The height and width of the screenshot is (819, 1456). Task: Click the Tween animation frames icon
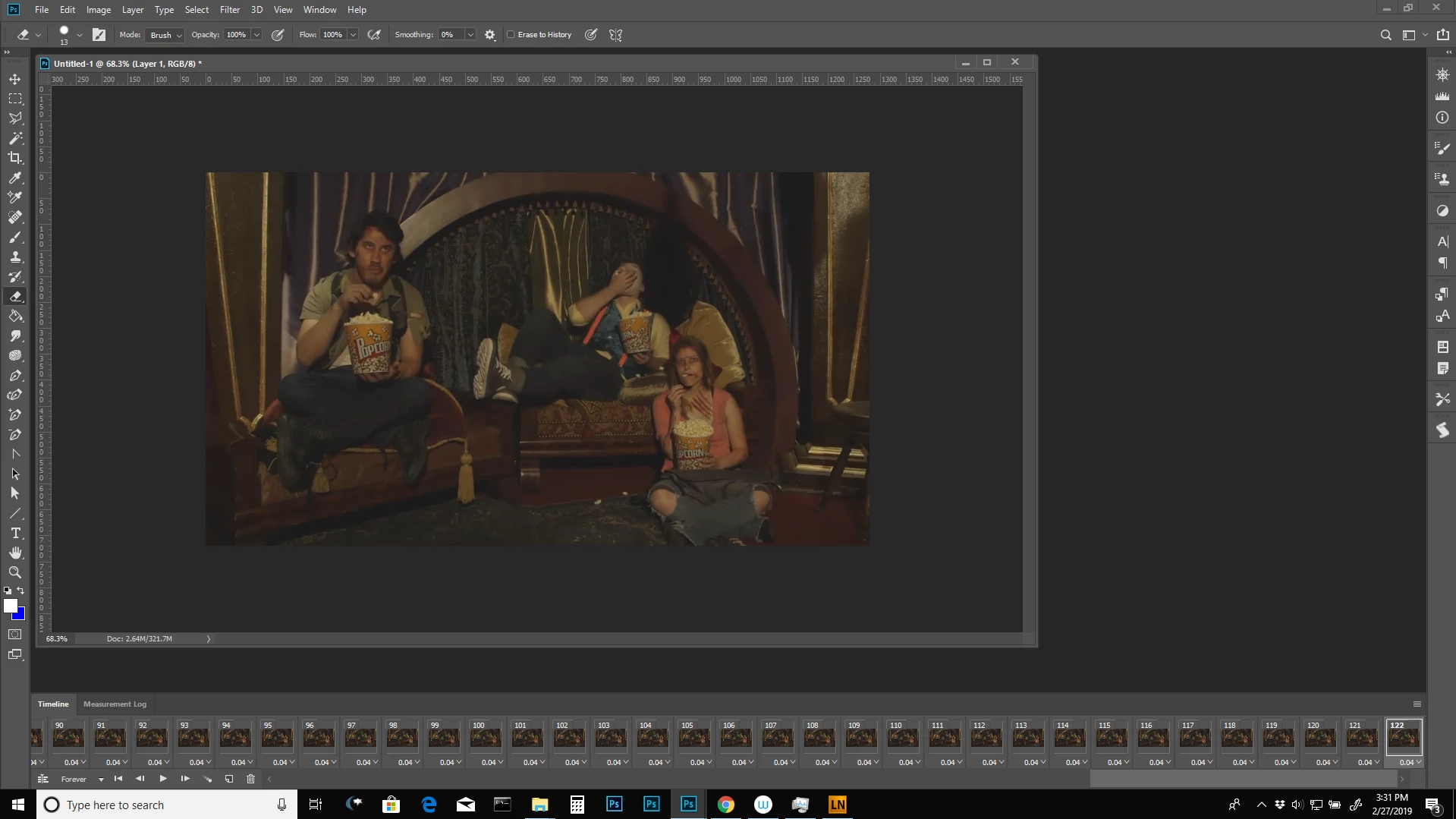[x=207, y=779]
